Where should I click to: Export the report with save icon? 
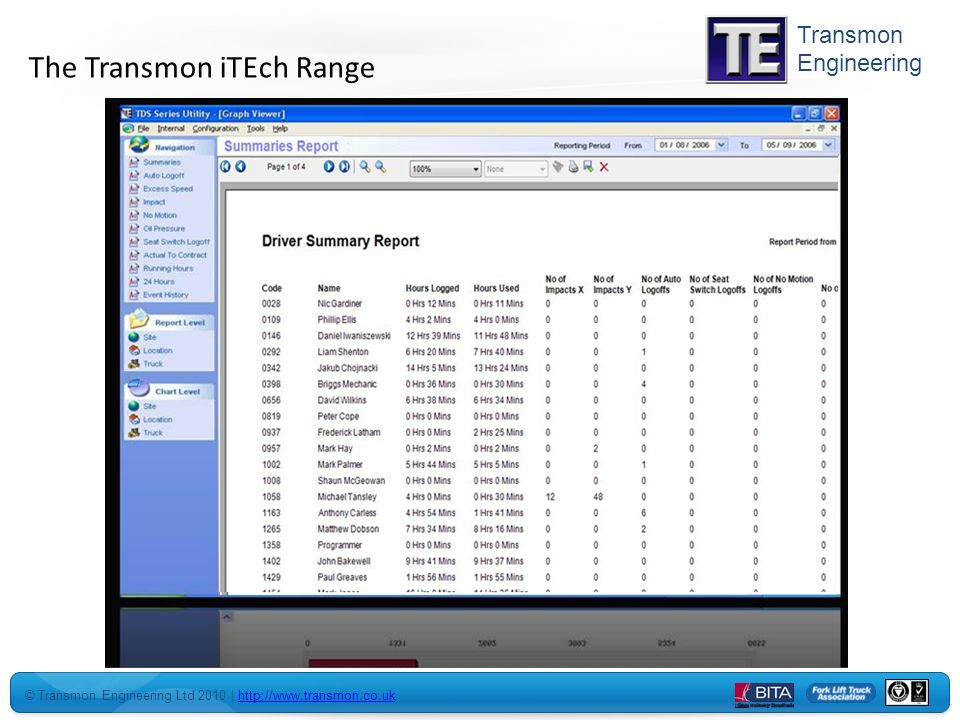[x=588, y=167]
